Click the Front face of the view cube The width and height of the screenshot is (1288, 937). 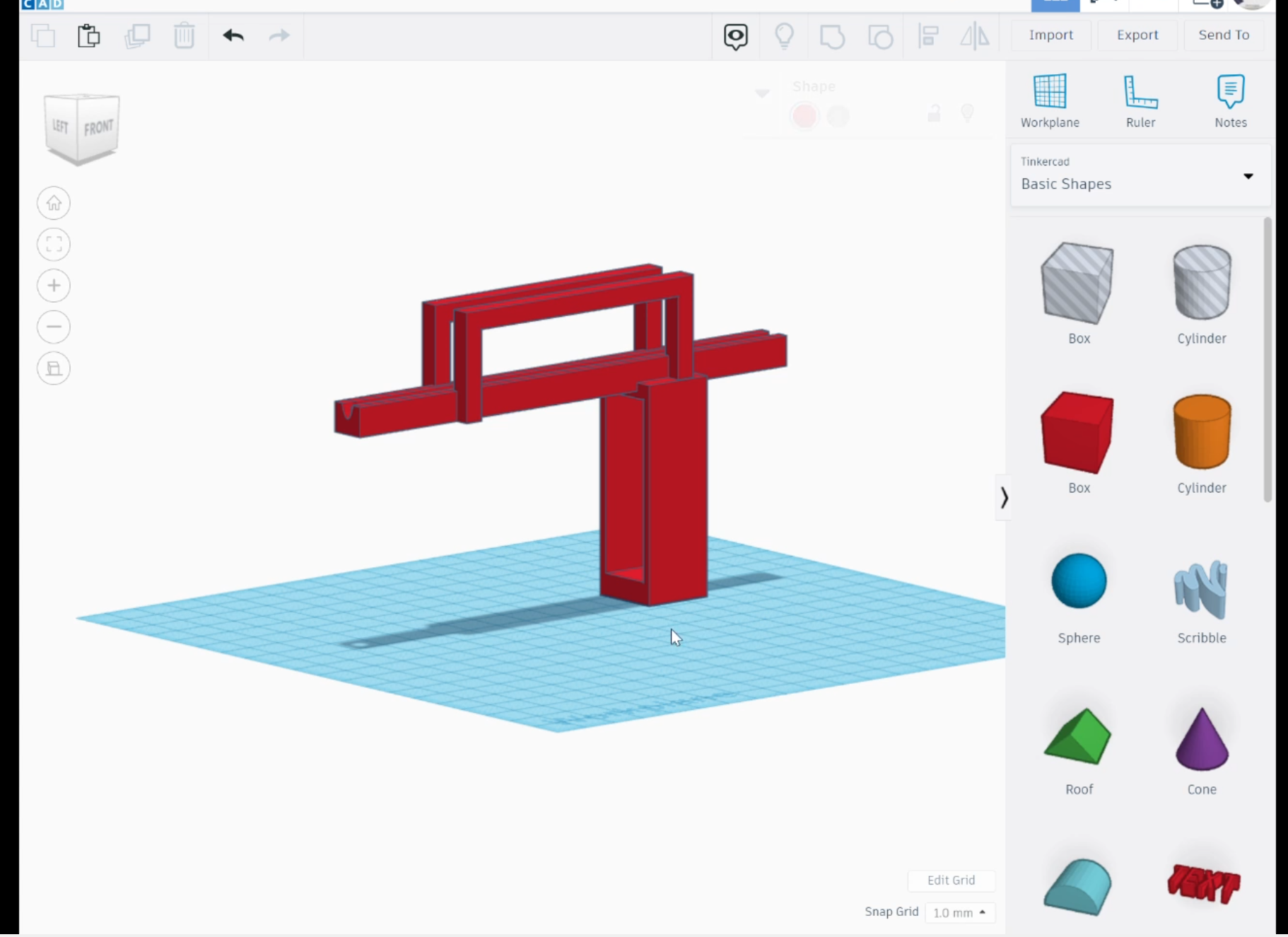98,128
